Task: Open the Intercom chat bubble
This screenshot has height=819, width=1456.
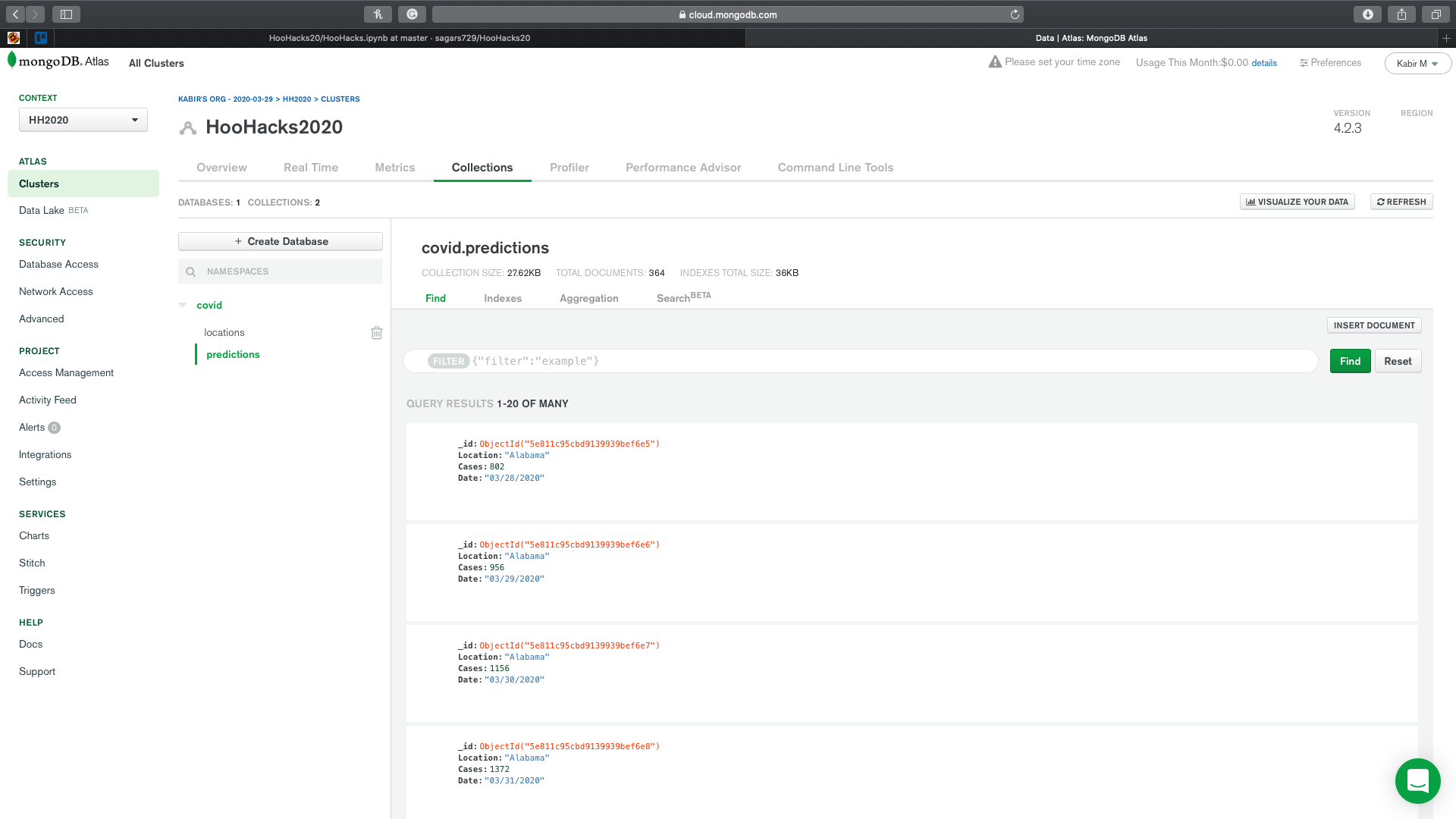Action: coord(1417,780)
